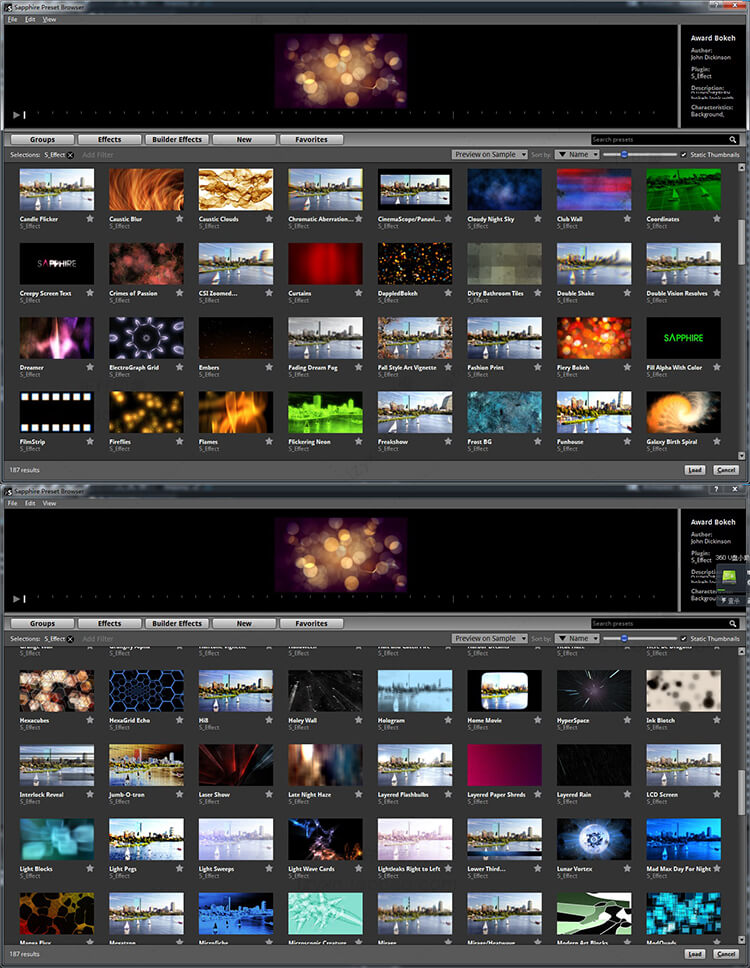Open the View menu in bottom window
This screenshot has width=750, height=968.
tap(49, 503)
